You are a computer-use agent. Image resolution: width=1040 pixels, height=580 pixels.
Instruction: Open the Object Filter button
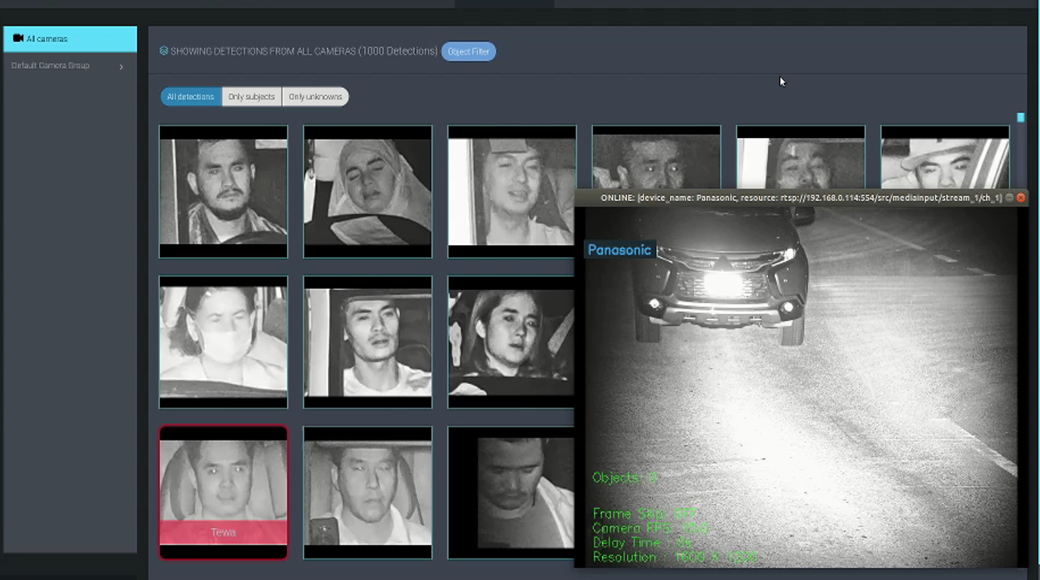click(x=468, y=51)
